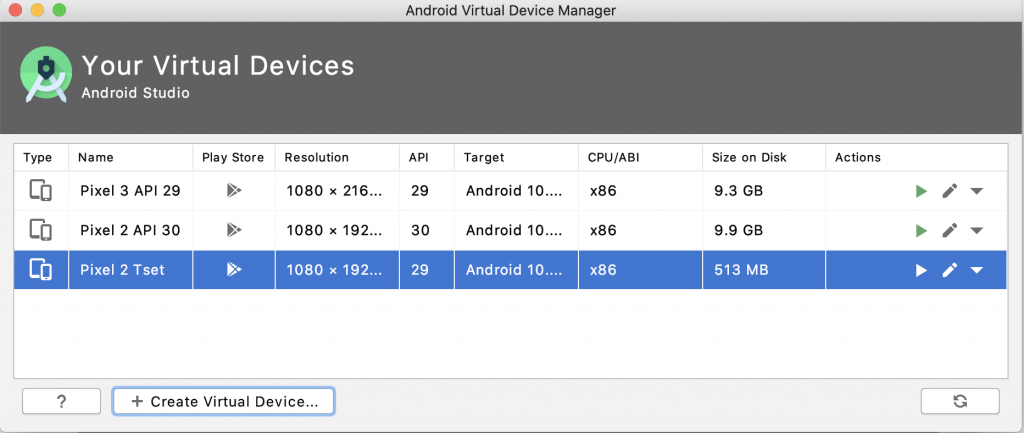Refresh the virtual device list

point(960,401)
